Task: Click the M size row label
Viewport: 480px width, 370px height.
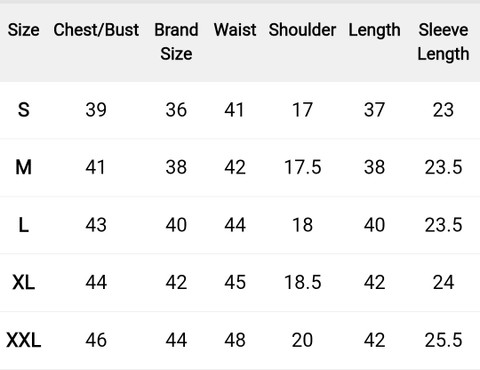Action: point(23,167)
